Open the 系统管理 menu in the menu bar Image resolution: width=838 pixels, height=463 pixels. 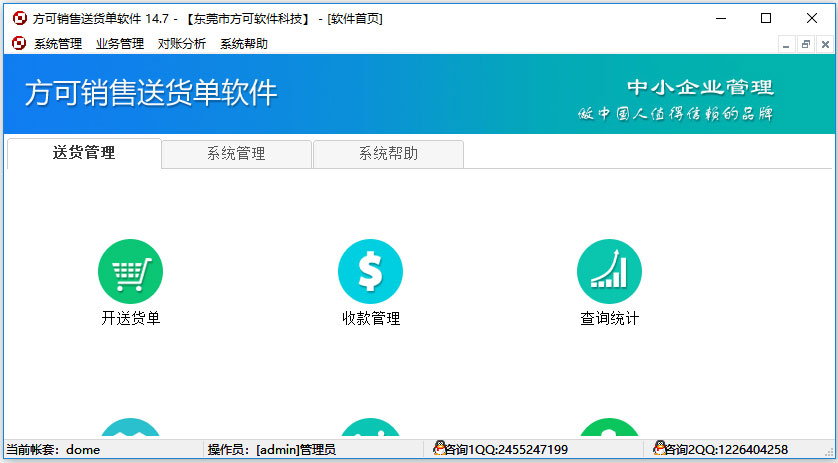tap(58, 44)
